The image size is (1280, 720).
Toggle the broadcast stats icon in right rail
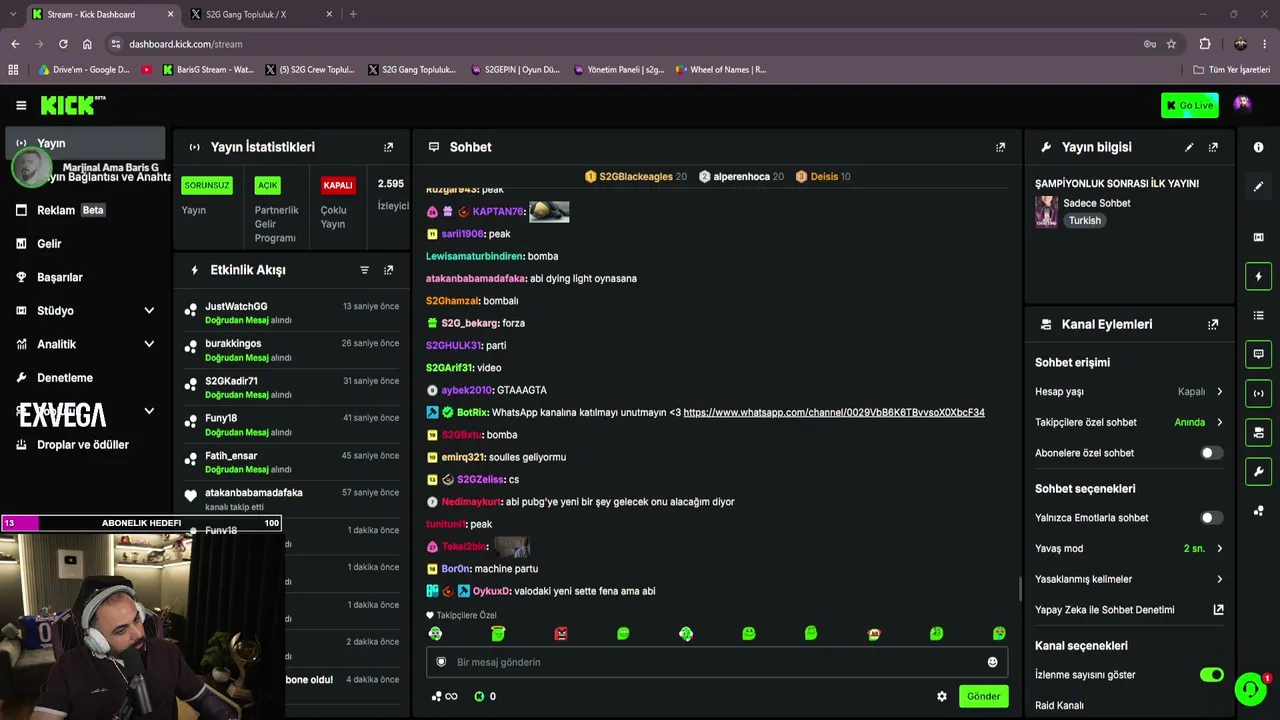coord(1258,393)
